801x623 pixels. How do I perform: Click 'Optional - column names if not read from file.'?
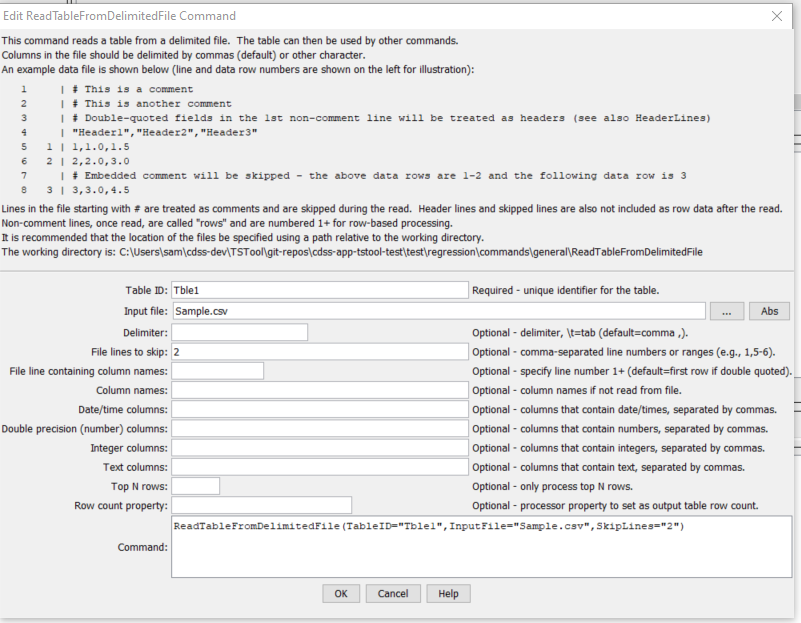(x=577, y=391)
